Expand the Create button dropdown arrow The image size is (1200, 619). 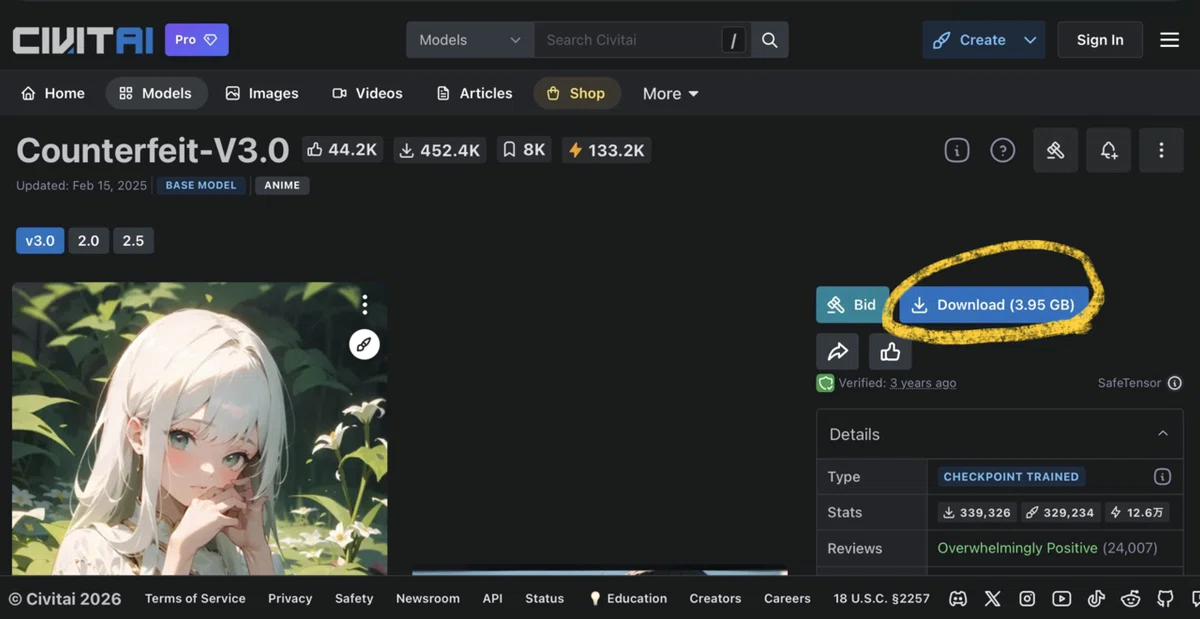click(x=1030, y=40)
